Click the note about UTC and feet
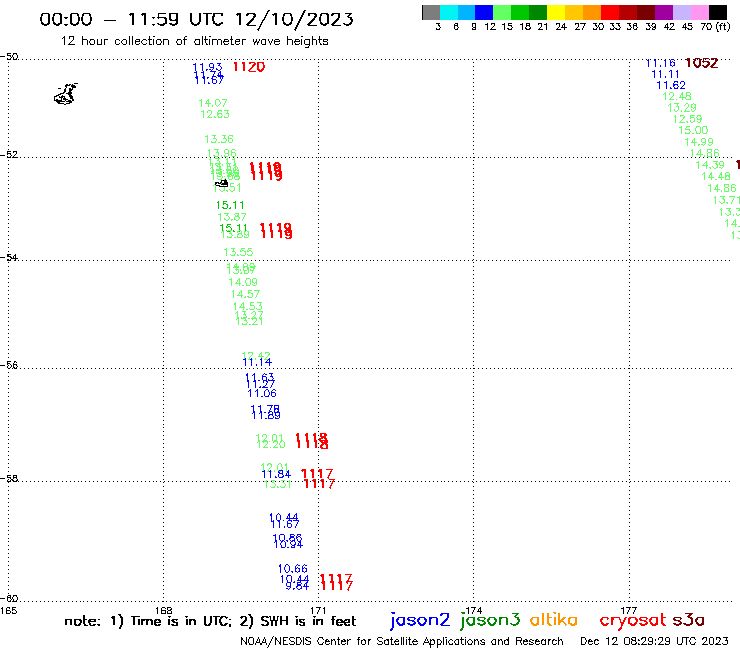This screenshot has width=740, height=650. [x=210, y=621]
